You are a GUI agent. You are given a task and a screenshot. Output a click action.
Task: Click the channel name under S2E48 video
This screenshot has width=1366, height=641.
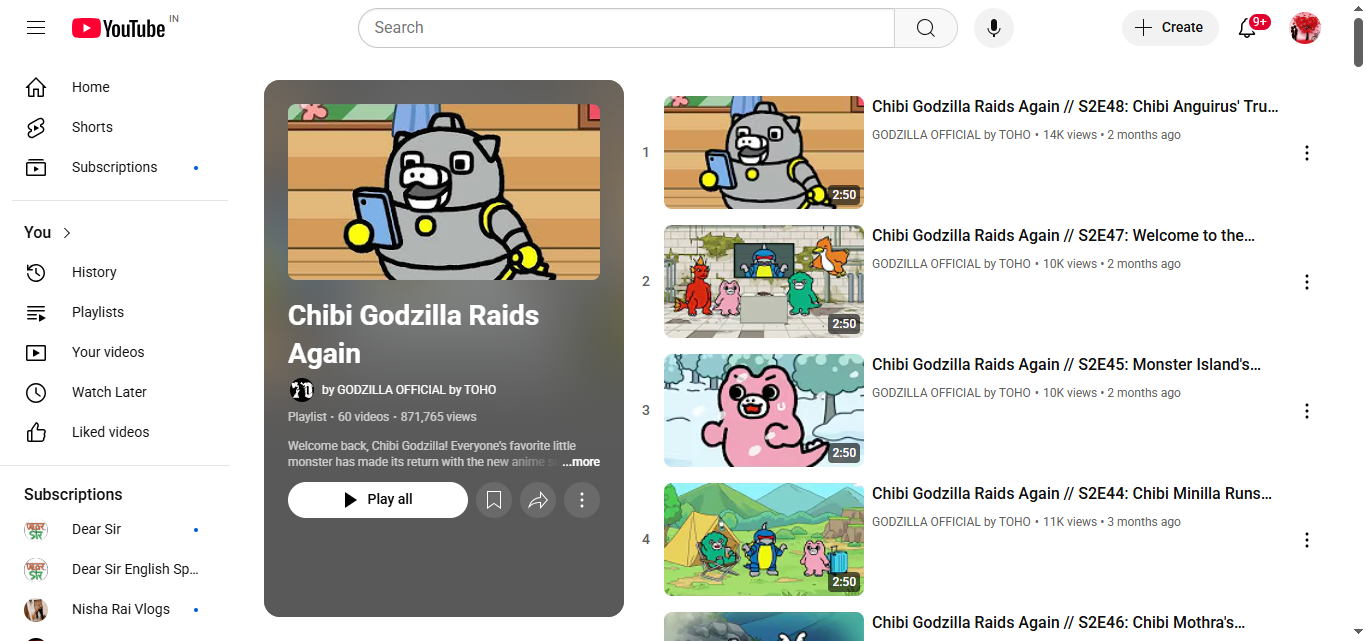(x=951, y=135)
